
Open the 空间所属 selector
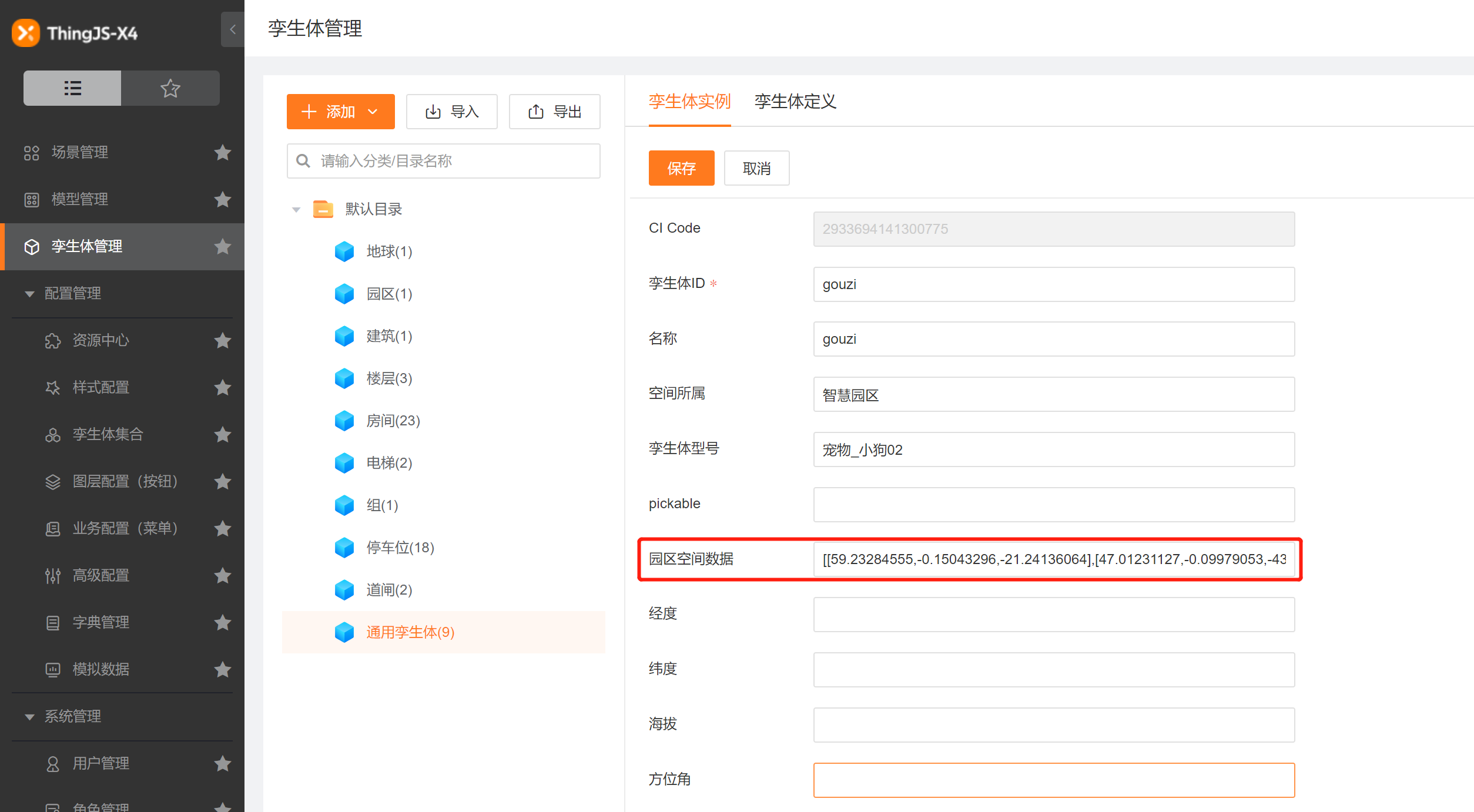click(1054, 394)
